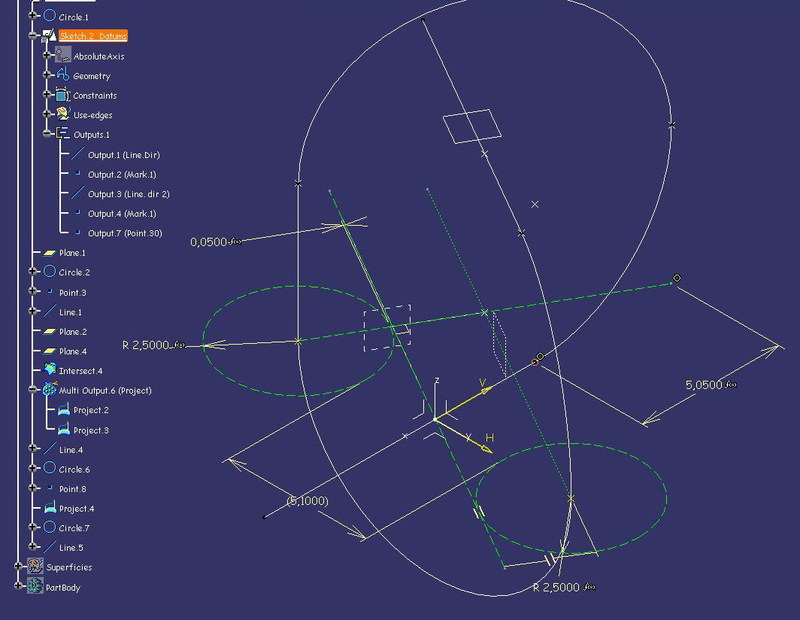Select Project.2 under Multi Output.6
This screenshot has height=620, width=800.
pos(91,410)
